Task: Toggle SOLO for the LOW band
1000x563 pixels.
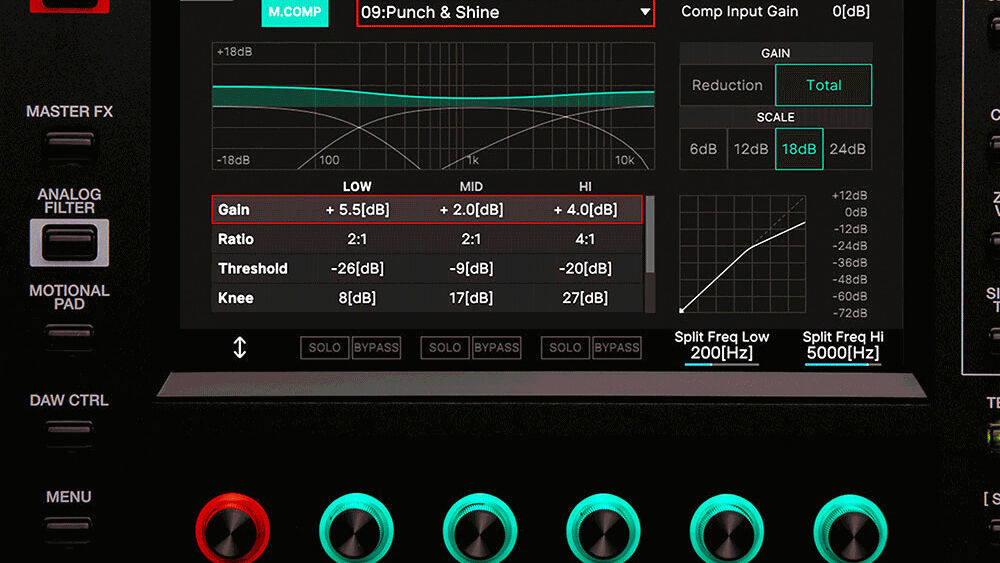Action: coord(325,348)
